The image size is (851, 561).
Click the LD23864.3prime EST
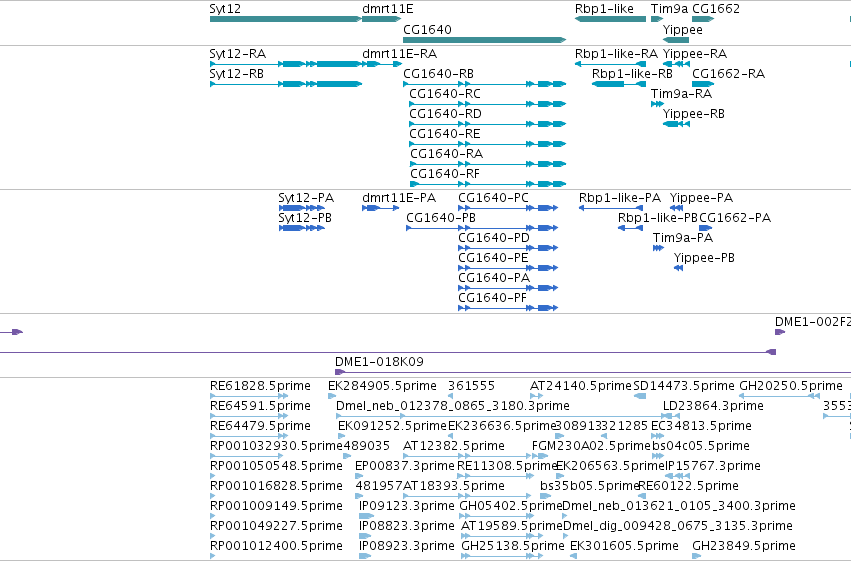point(671,416)
